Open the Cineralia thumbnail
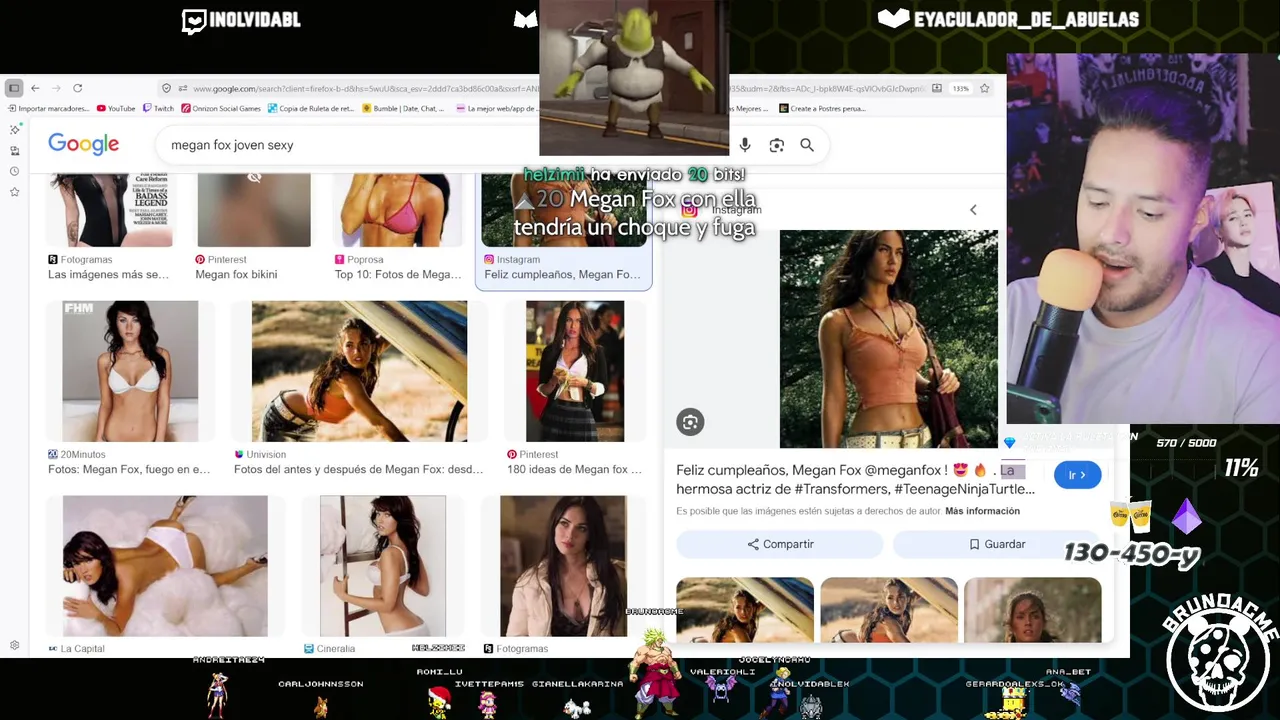Image resolution: width=1280 pixels, height=720 pixels. (383, 566)
